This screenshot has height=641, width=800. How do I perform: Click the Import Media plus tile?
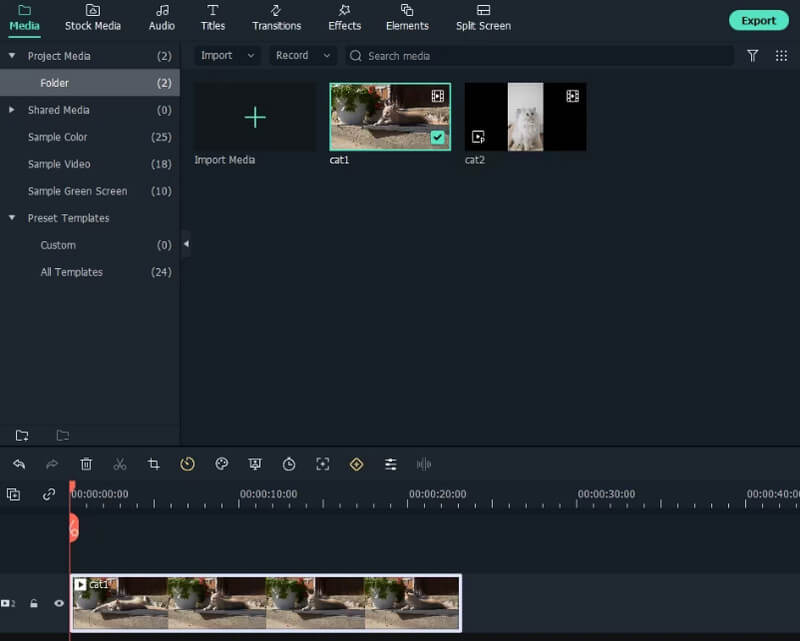tap(255, 117)
